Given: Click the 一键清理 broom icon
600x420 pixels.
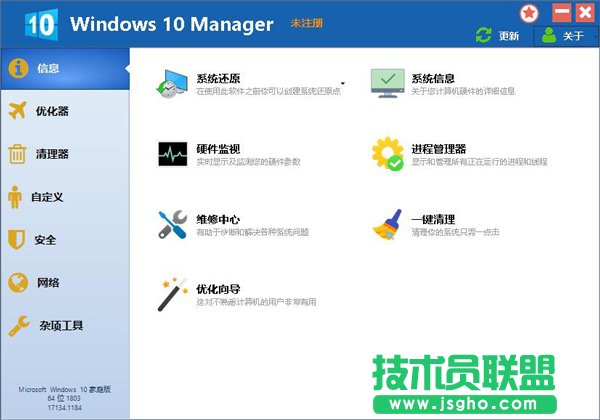Looking at the screenshot, I should 388,225.
